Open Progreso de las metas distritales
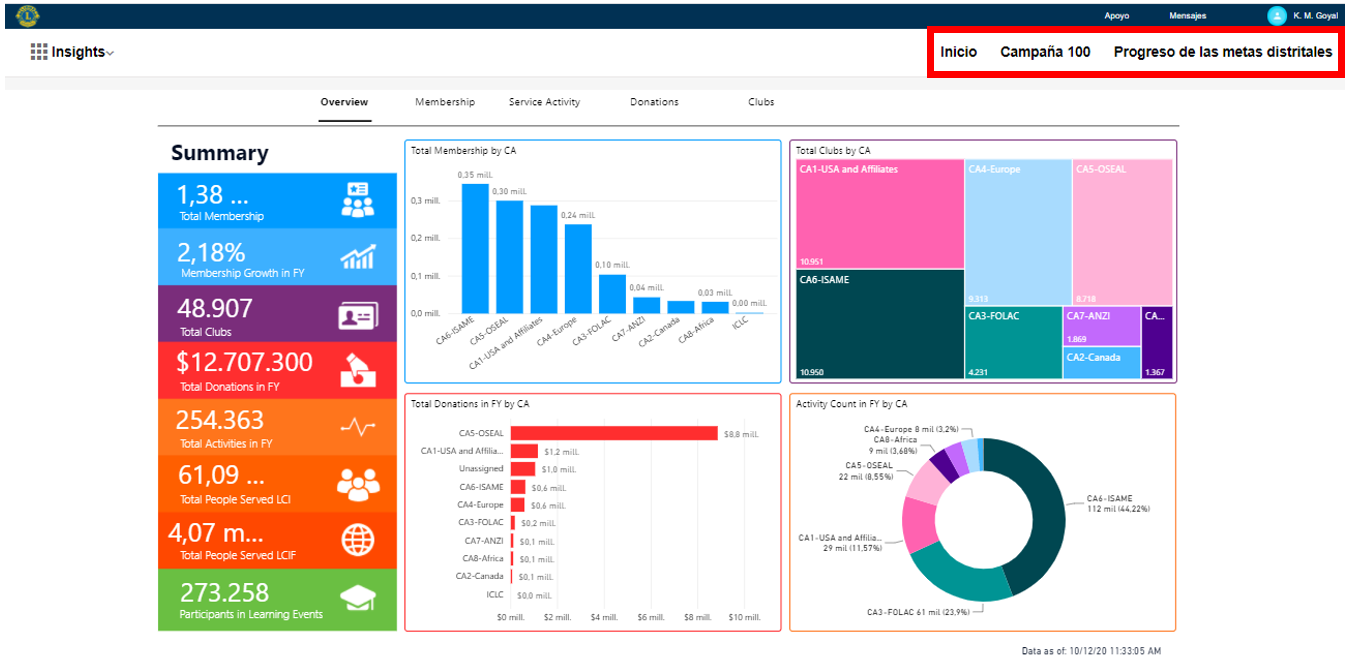 tap(1223, 52)
